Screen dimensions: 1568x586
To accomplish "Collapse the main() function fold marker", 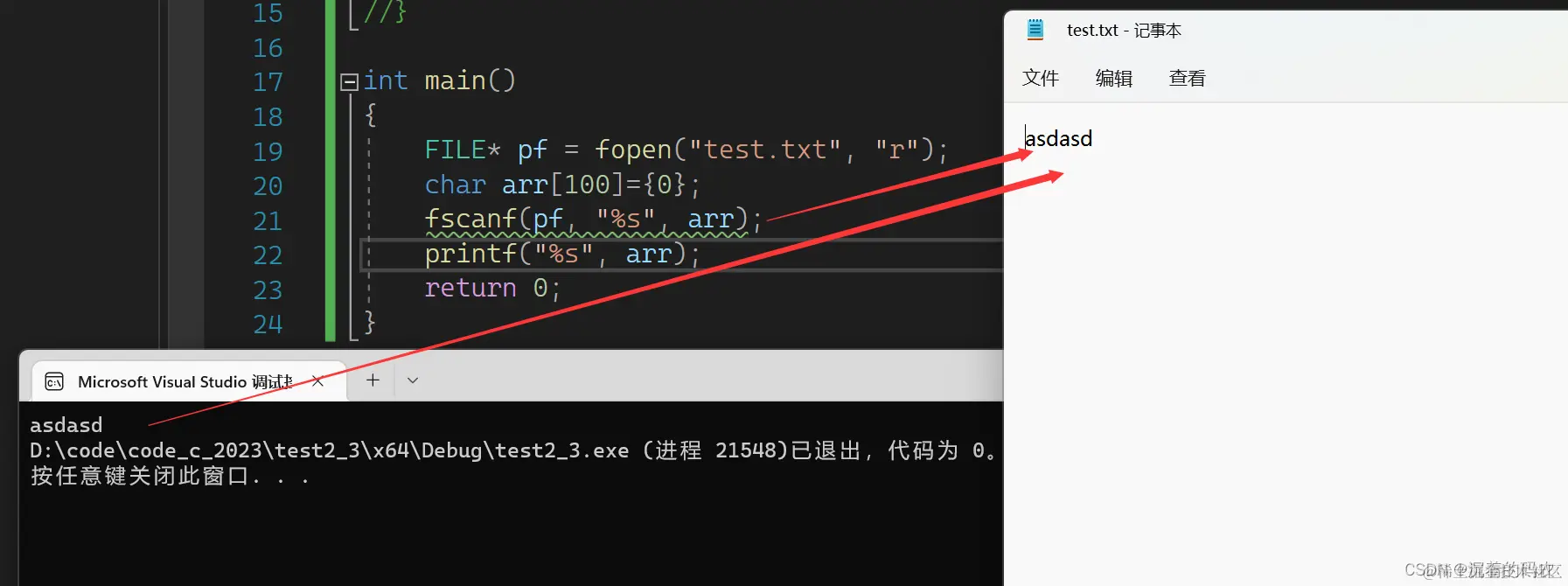I will (350, 82).
